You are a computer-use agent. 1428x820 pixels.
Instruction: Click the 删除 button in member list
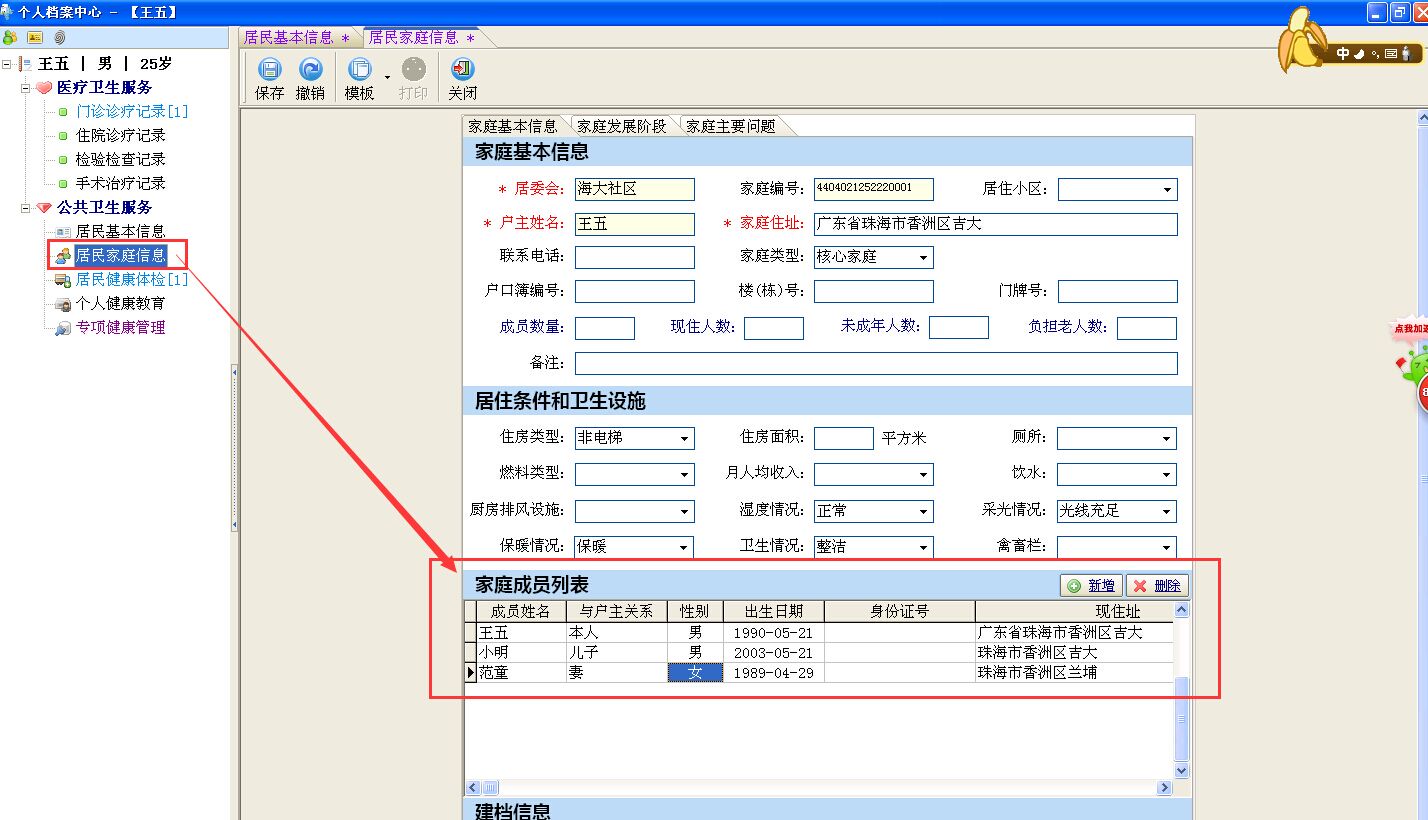click(x=1157, y=586)
